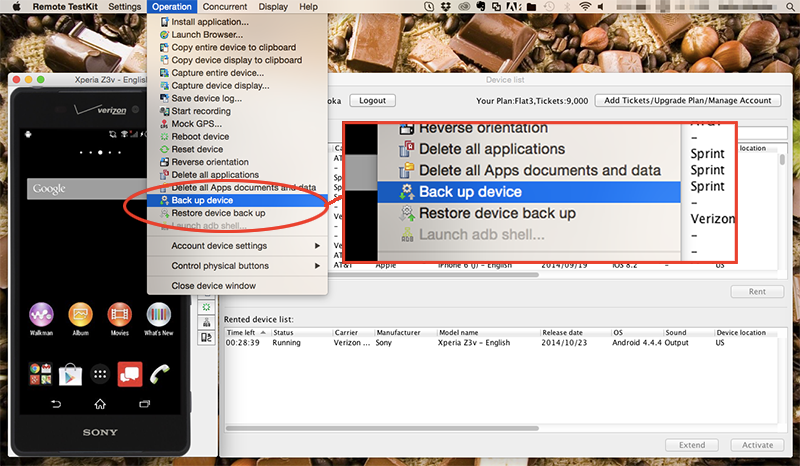Click Add Tickets/Upgrade Plan/Manage Account

pos(688,101)
